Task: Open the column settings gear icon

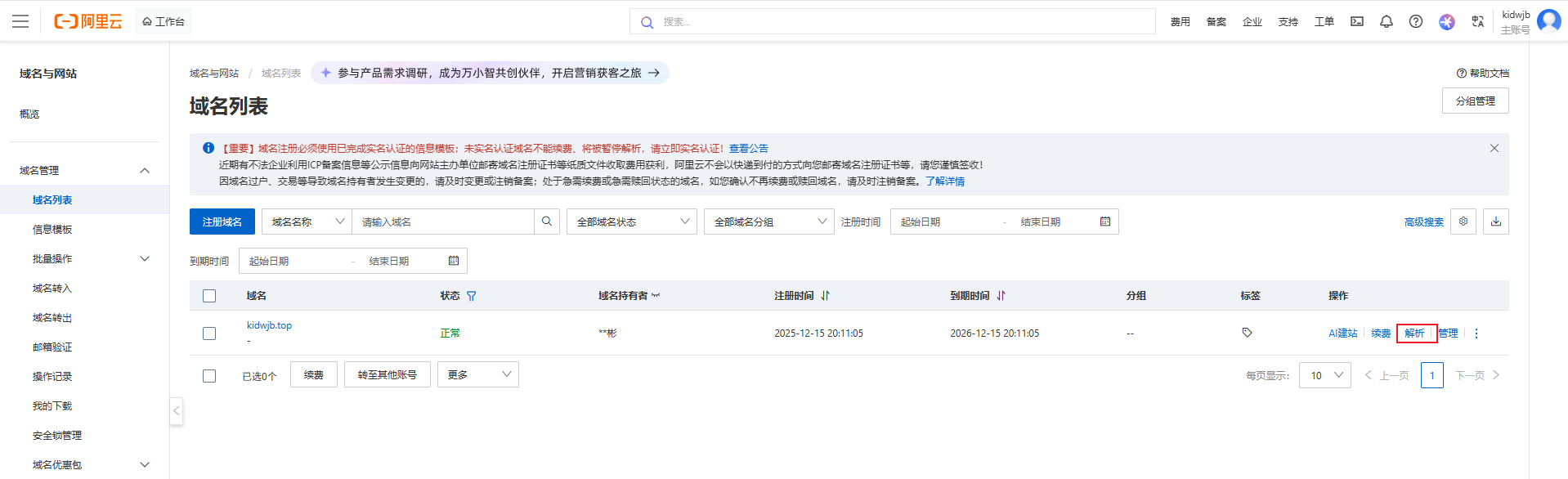Action: coord(1463,222)
